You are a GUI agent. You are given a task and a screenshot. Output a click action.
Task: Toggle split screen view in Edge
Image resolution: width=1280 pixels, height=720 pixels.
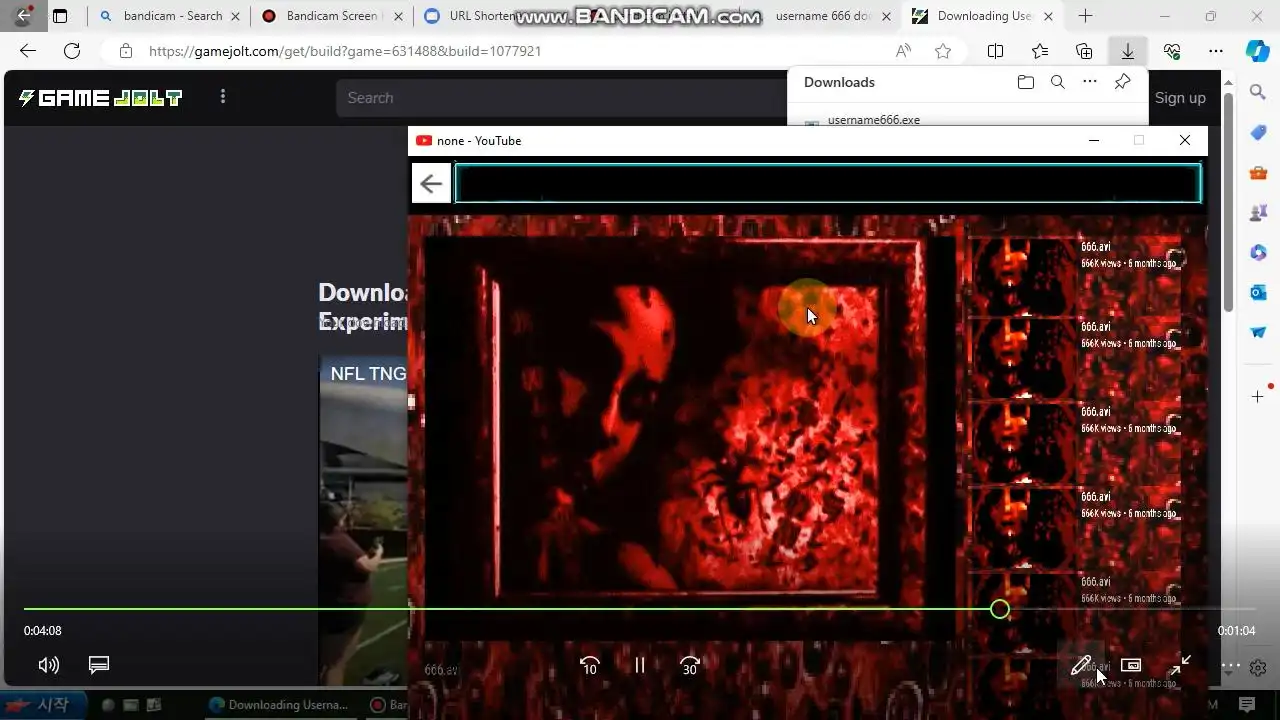click(995, 51)
